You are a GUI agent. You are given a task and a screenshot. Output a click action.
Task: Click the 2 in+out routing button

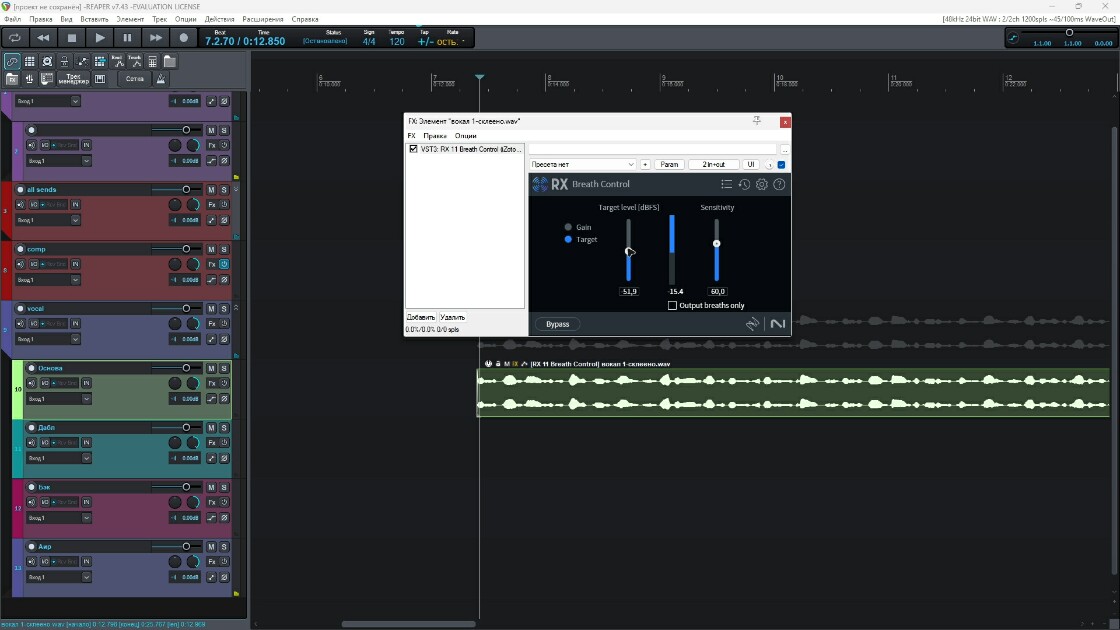click(x=714, y=165)
